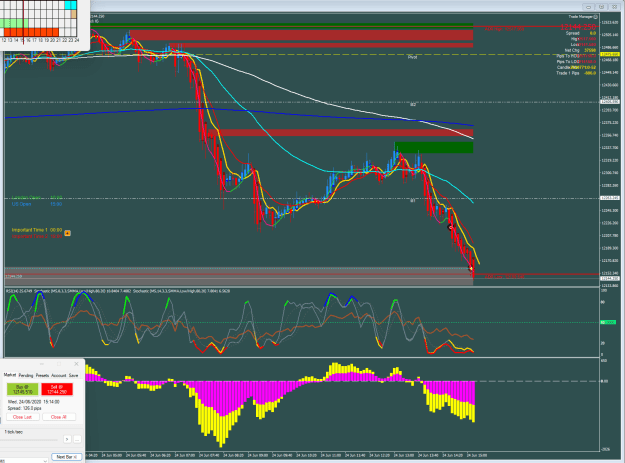Click the green supply zone rectangle
Viewport: 625px width, 463px height.
(434, 147)
